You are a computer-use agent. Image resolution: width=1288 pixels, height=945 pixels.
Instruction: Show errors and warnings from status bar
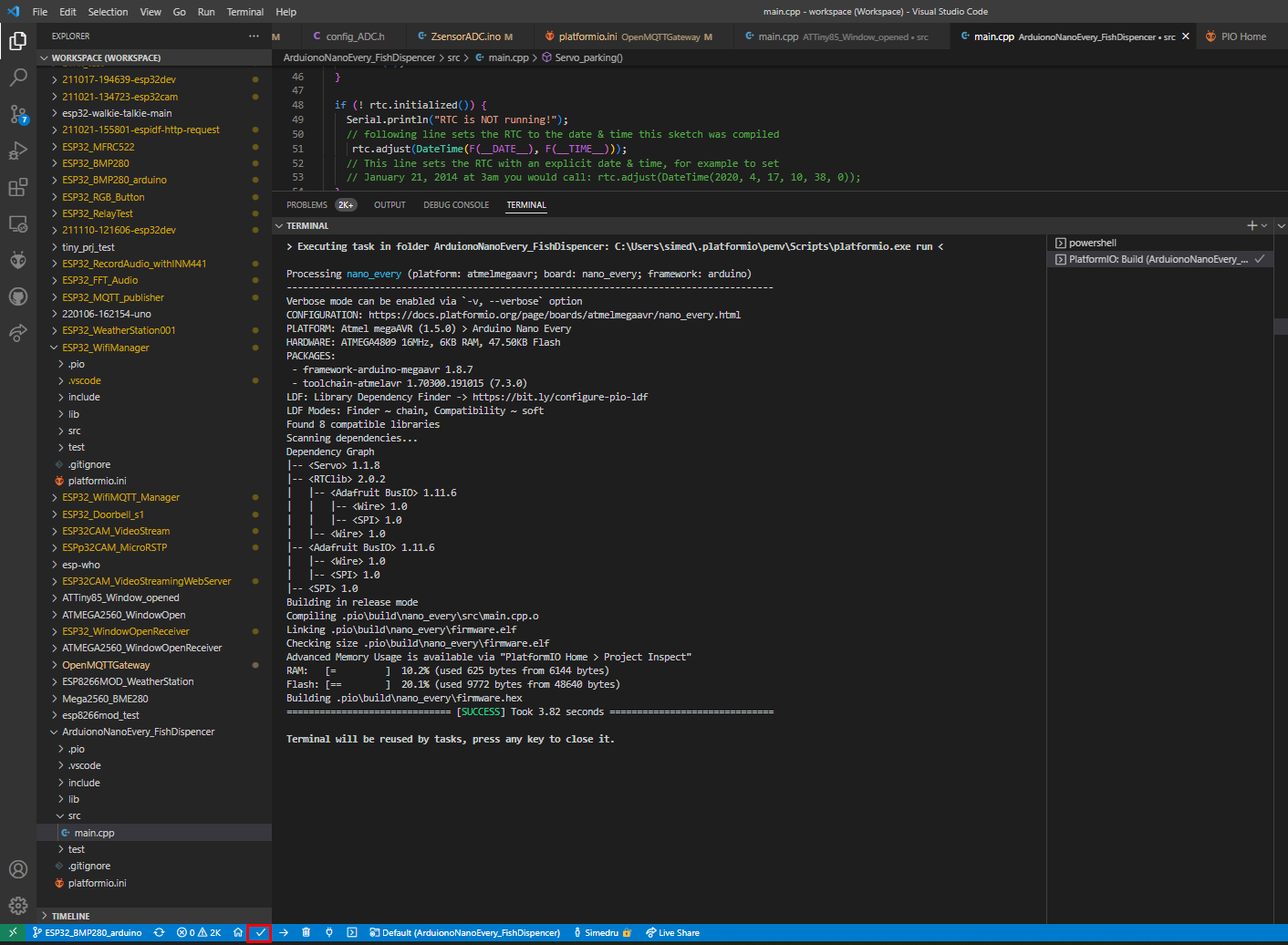pos(199,932)
